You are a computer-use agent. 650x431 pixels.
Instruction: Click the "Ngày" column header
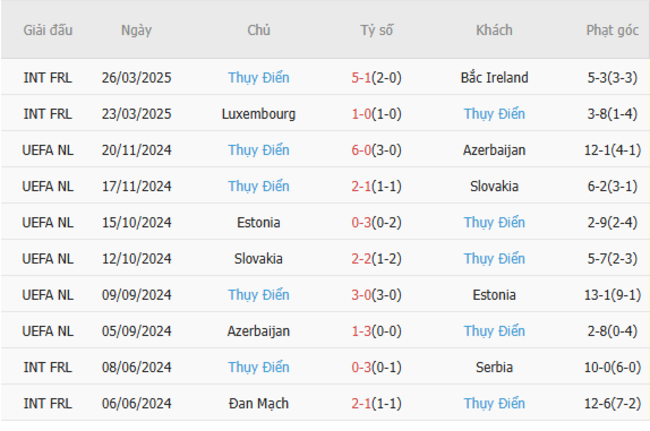pos(136,30)
